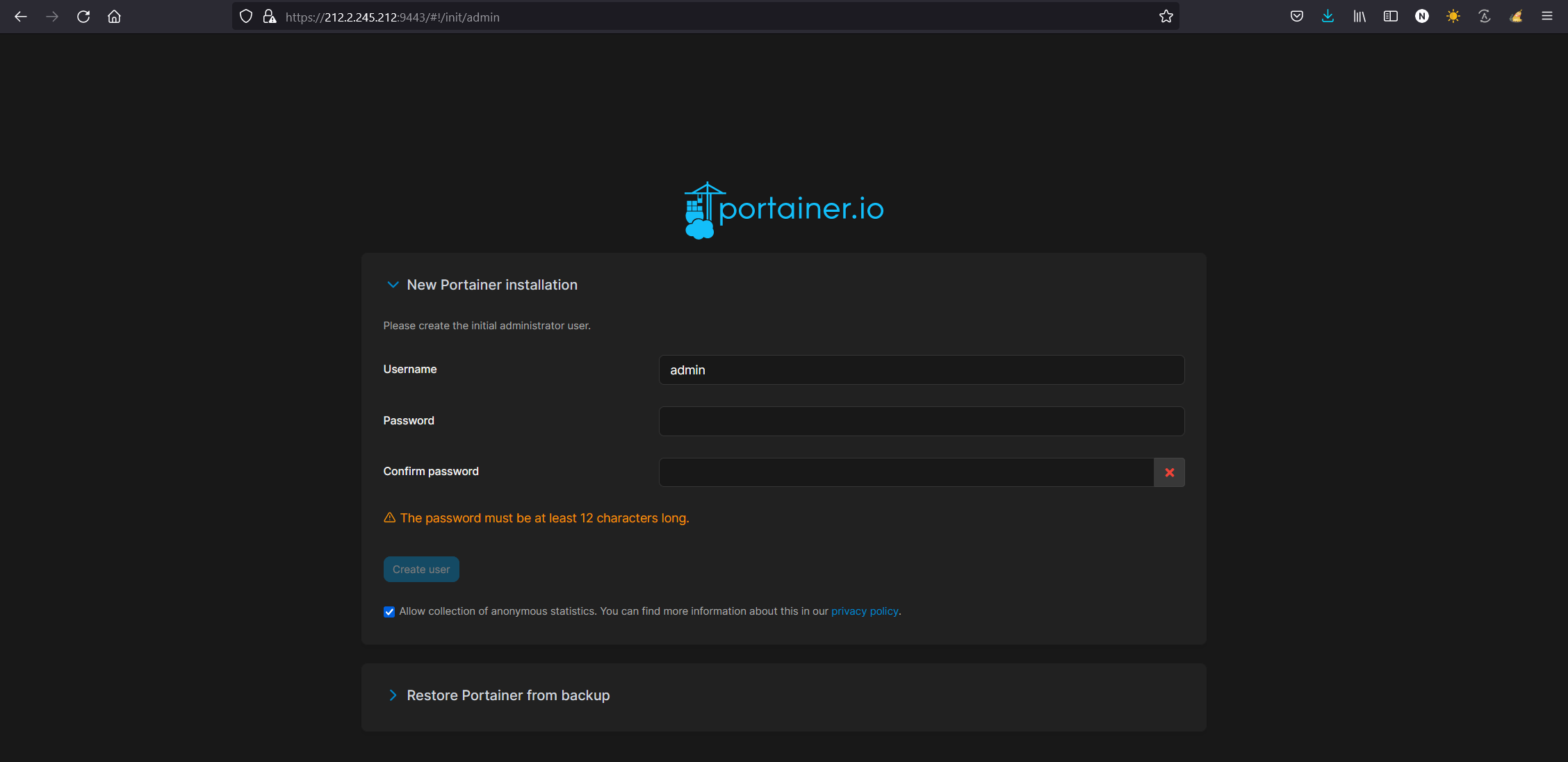Save page to Pocket
This screenshot has height=762, width=1568.
point(1297,17)
